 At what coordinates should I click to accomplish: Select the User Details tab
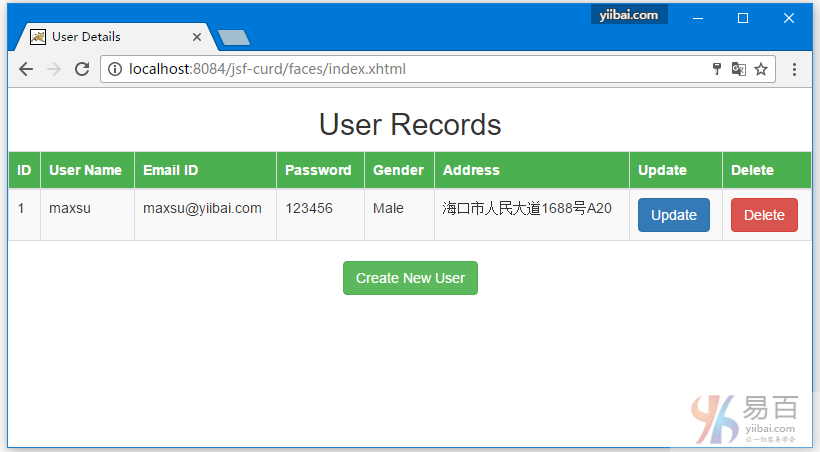(x=110, y=37)
